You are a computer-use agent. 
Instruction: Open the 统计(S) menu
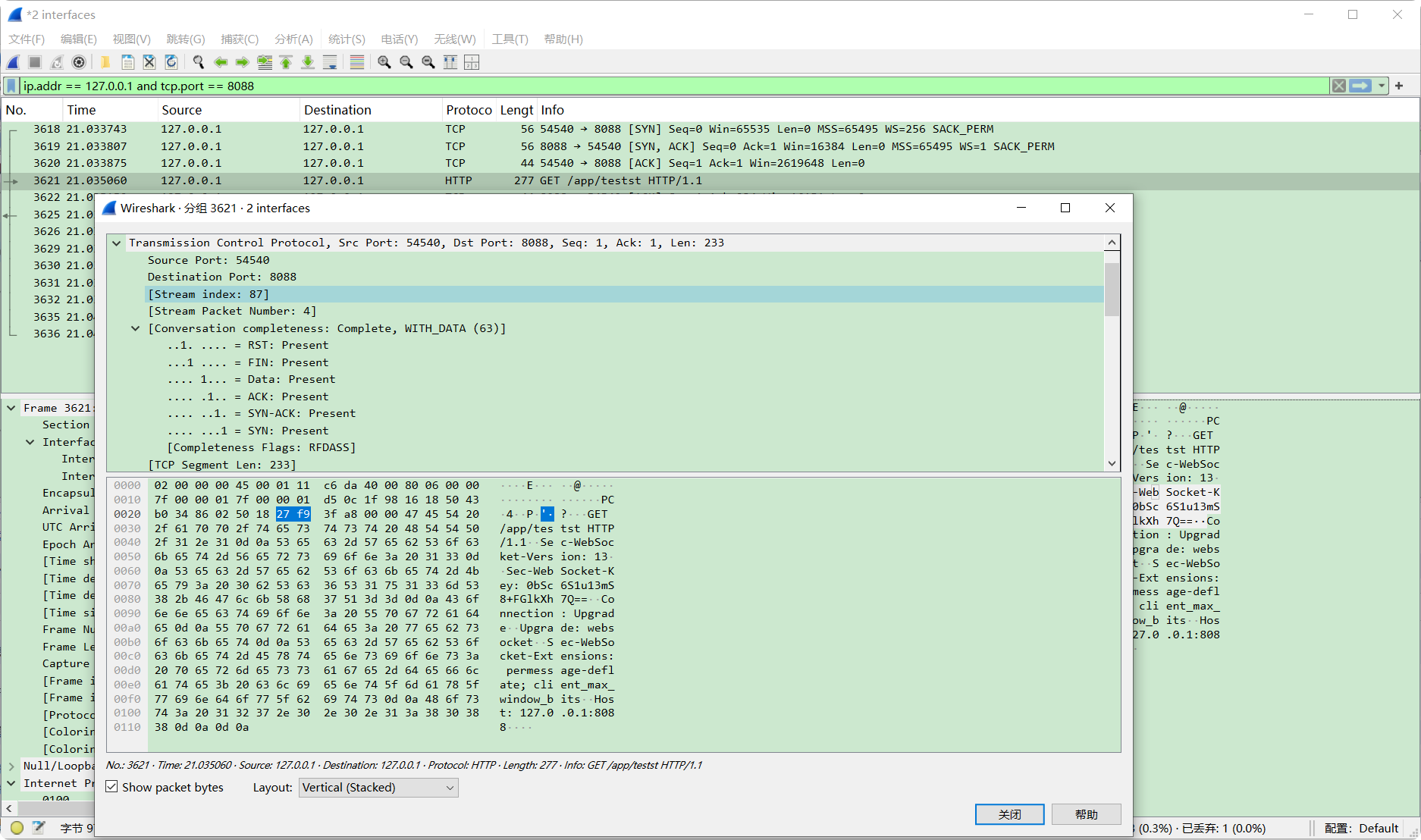point(347,39)
